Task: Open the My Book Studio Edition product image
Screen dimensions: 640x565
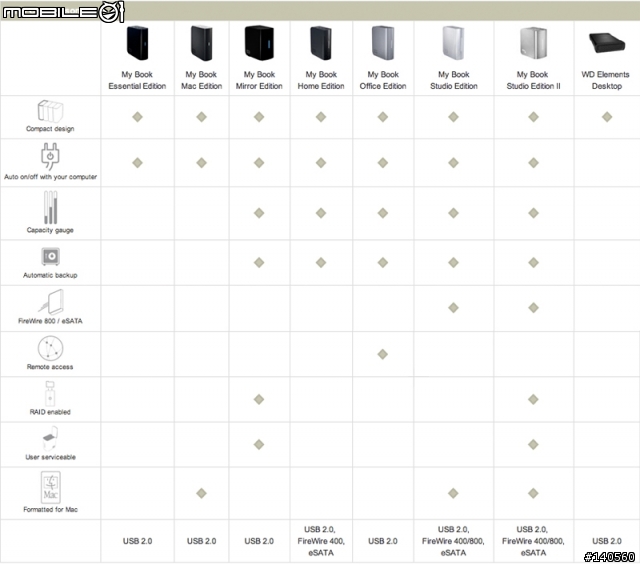Action: [x=453, y=43]
